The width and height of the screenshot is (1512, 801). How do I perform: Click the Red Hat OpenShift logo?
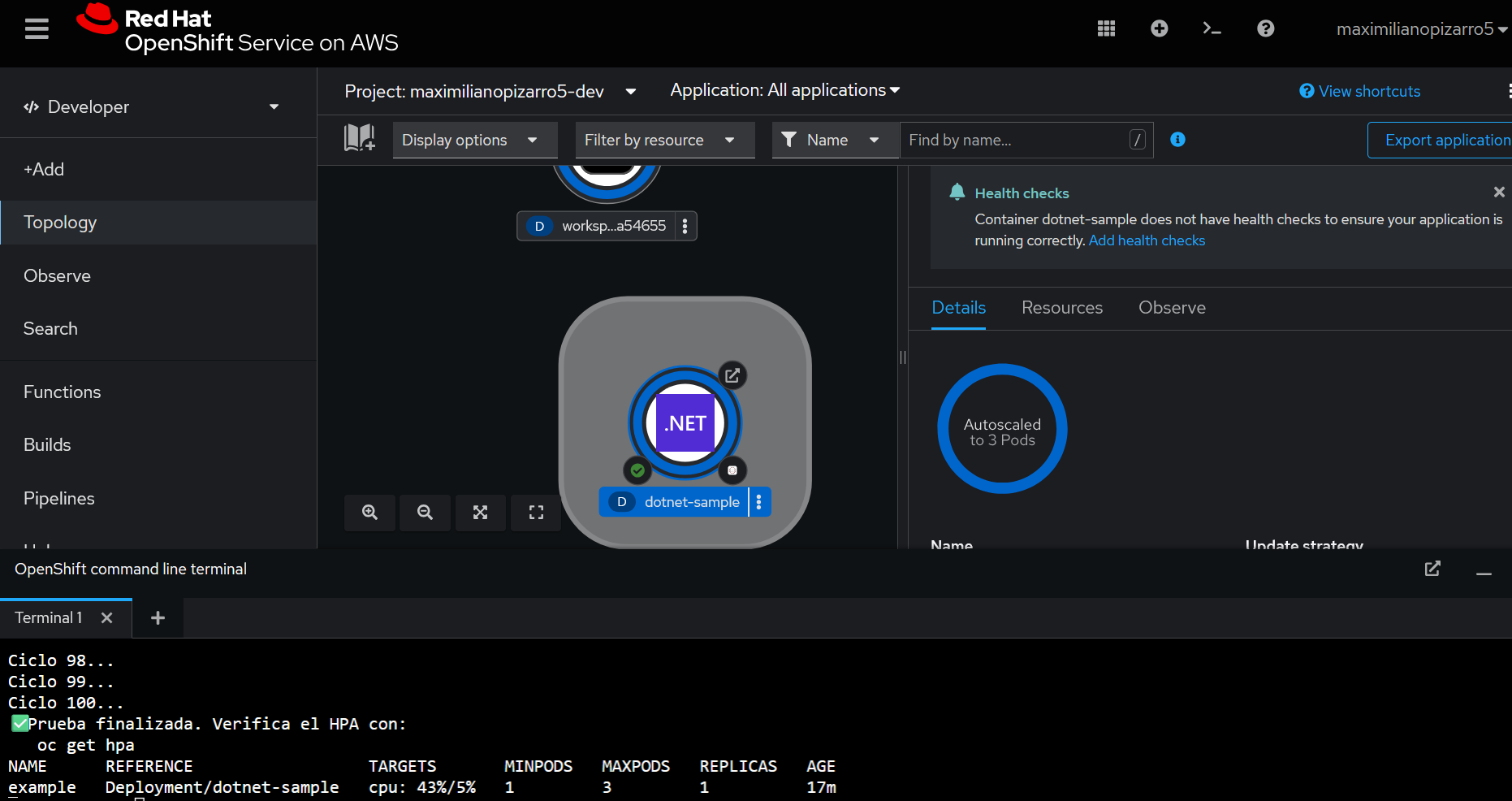(x=236, y=29)
